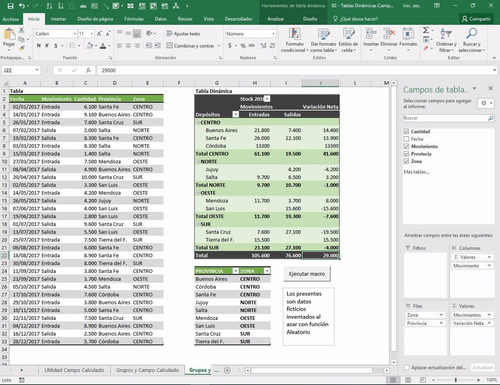Increase font size with the larger A
This screenshot has width=500, height=385.
click(99, 34)
